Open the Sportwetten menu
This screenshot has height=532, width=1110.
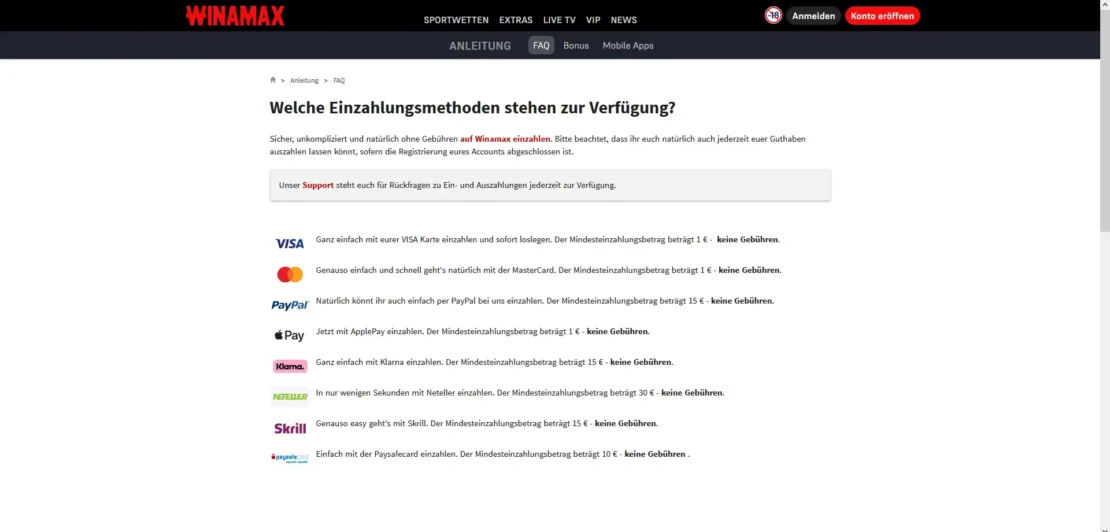[457, 20]
